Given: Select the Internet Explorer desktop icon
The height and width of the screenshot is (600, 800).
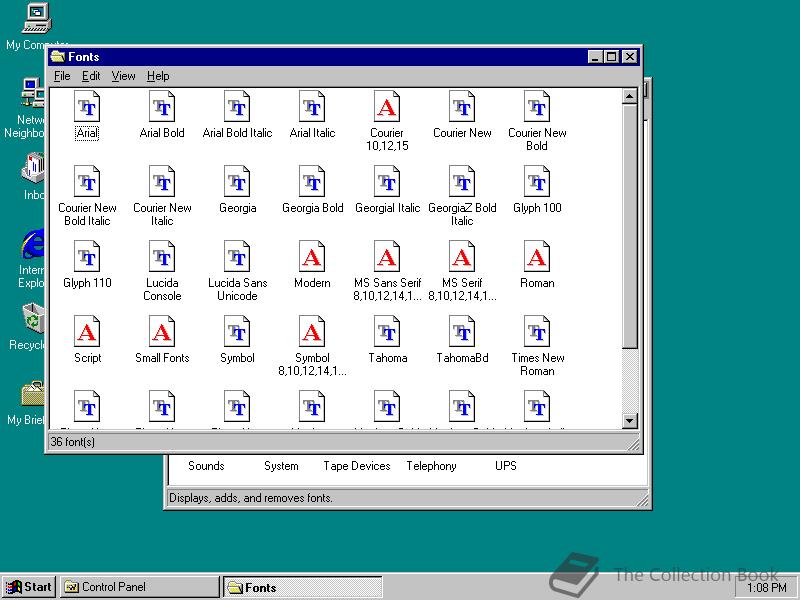Looking at the screenshot, I should point(31,259).
